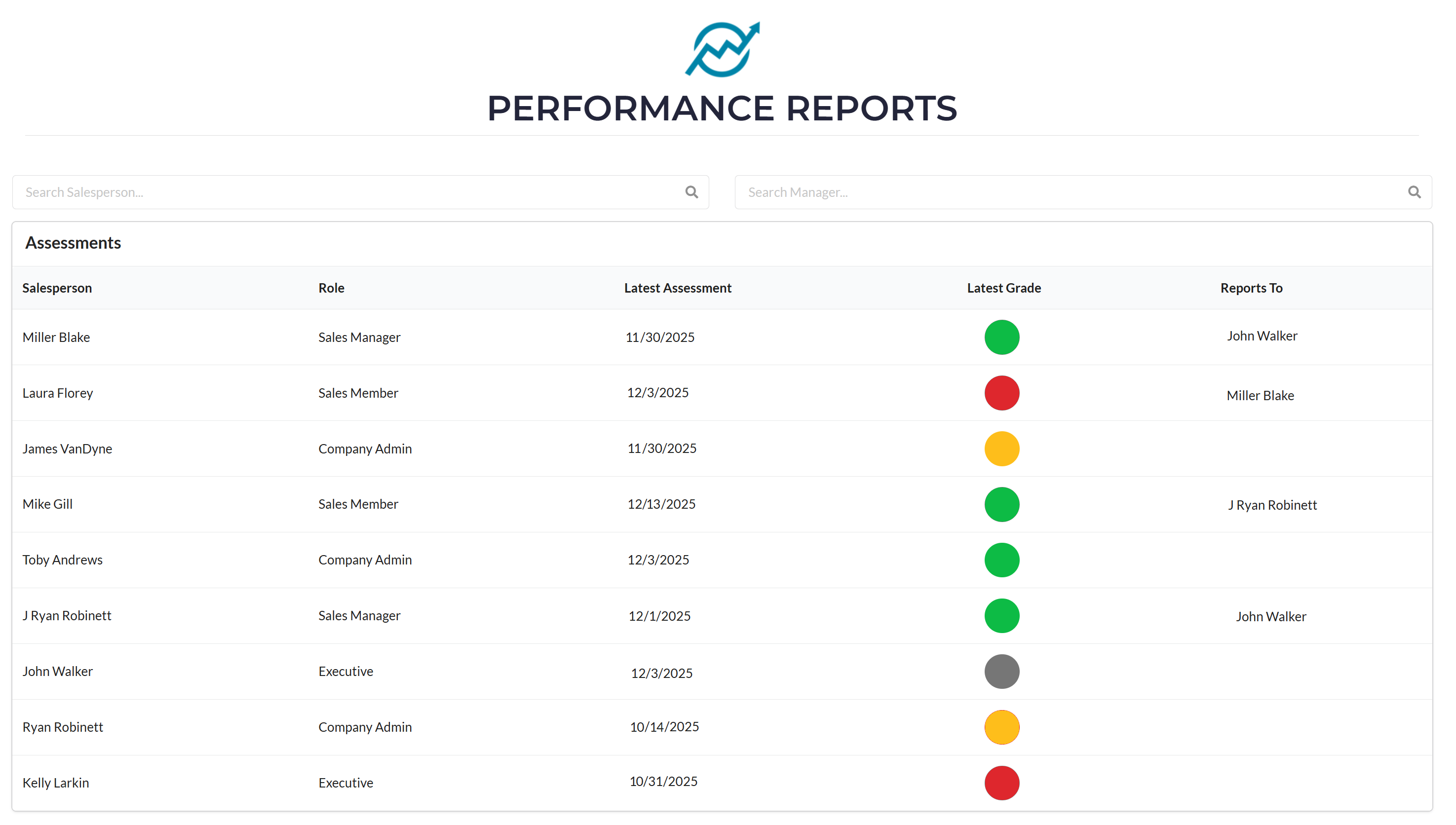Click the Role column header
The width and height of the screenshot is (1456, 825).
coord(331,288)
